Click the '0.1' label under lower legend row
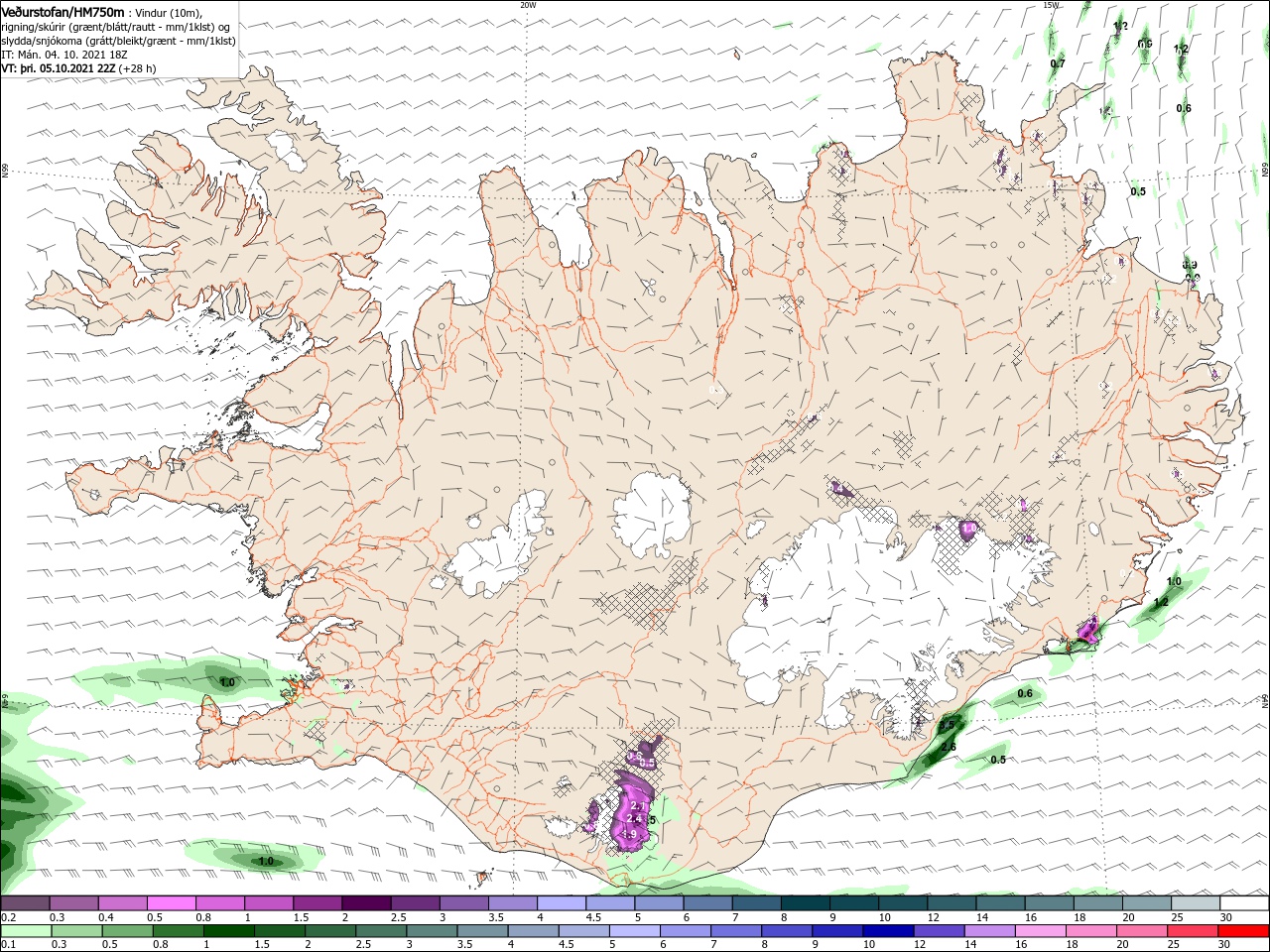This screenshot has height=952, width=1270. pos(9,945)
